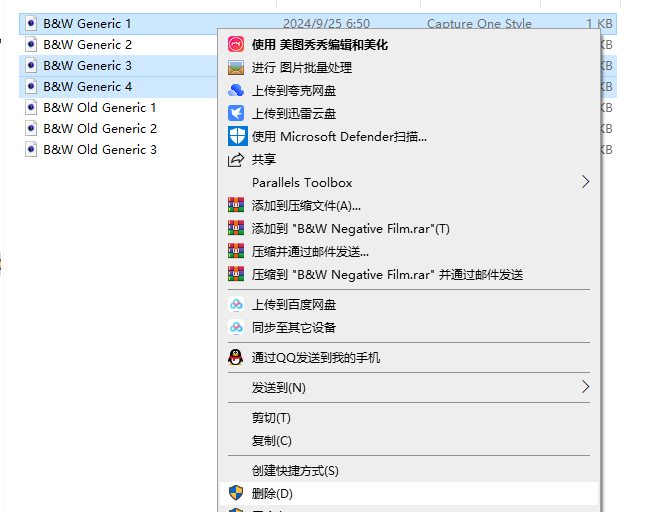Click the Microsoft Defender shield icon

click(237, 136)
